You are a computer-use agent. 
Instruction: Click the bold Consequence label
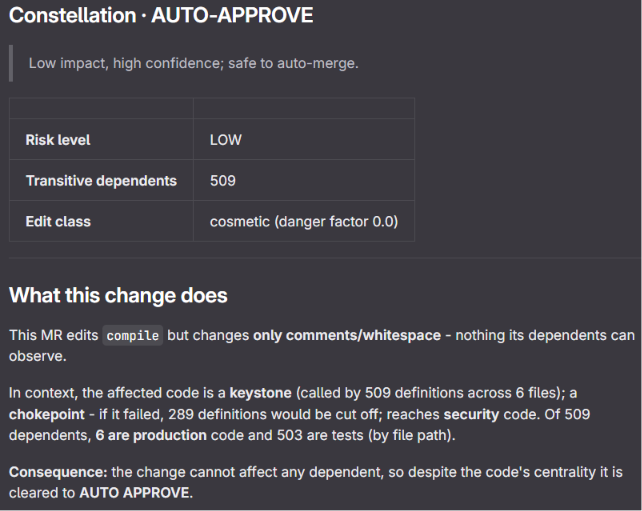pos(58,472)
